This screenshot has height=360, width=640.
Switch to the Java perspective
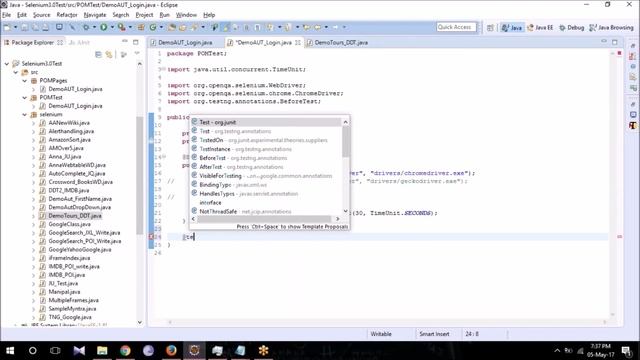pos(512,28)
